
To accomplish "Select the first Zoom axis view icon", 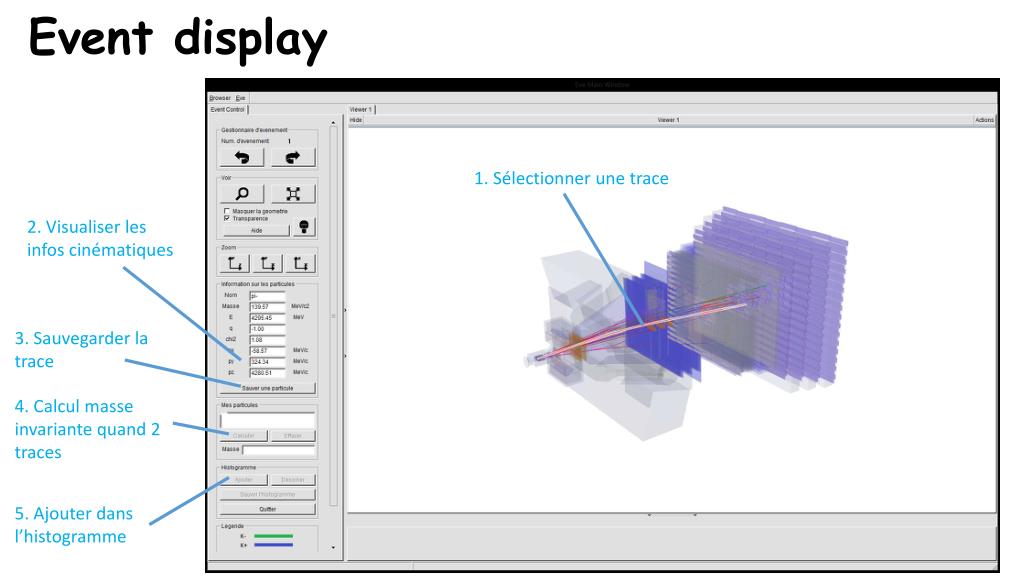I will 234,264.
